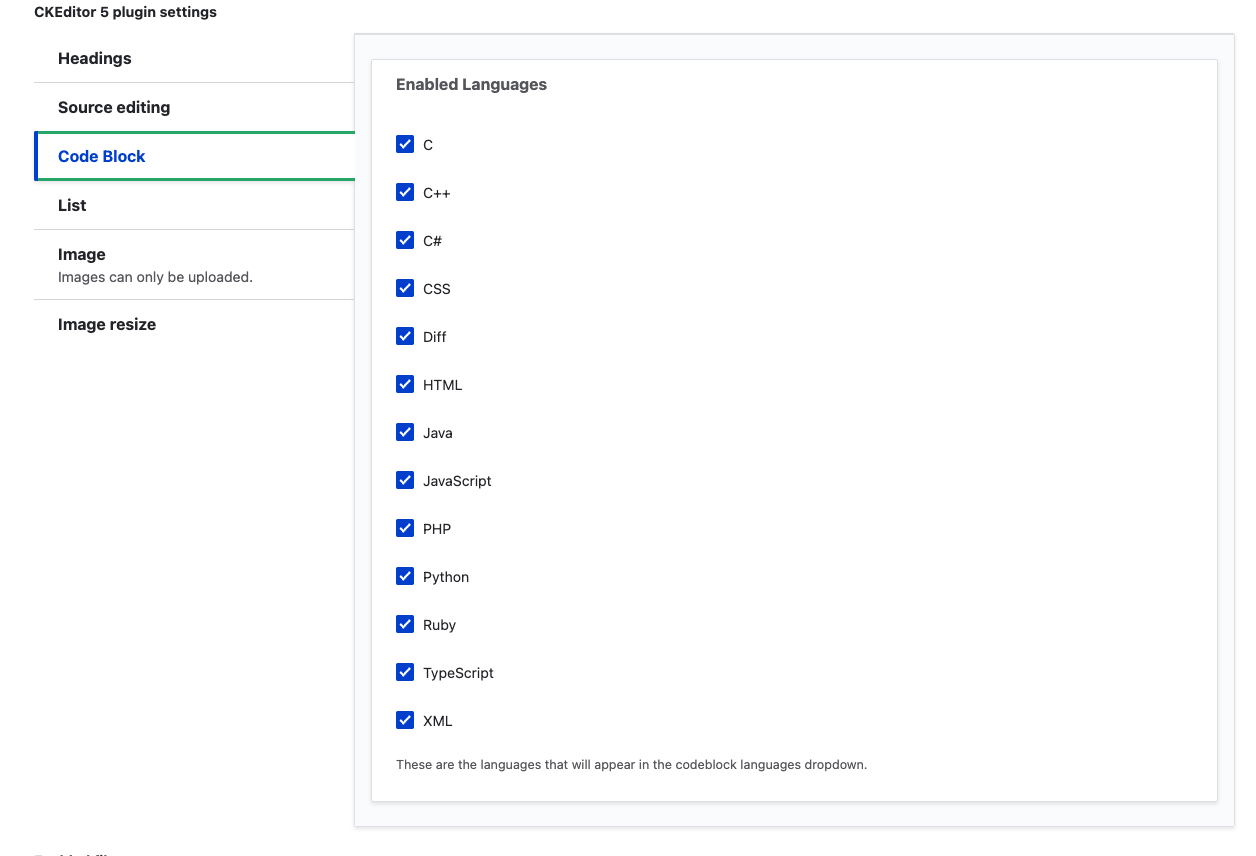Toggle the JavaScript checkbox
Screen dimensions: 1256x856
coord(405,480)
